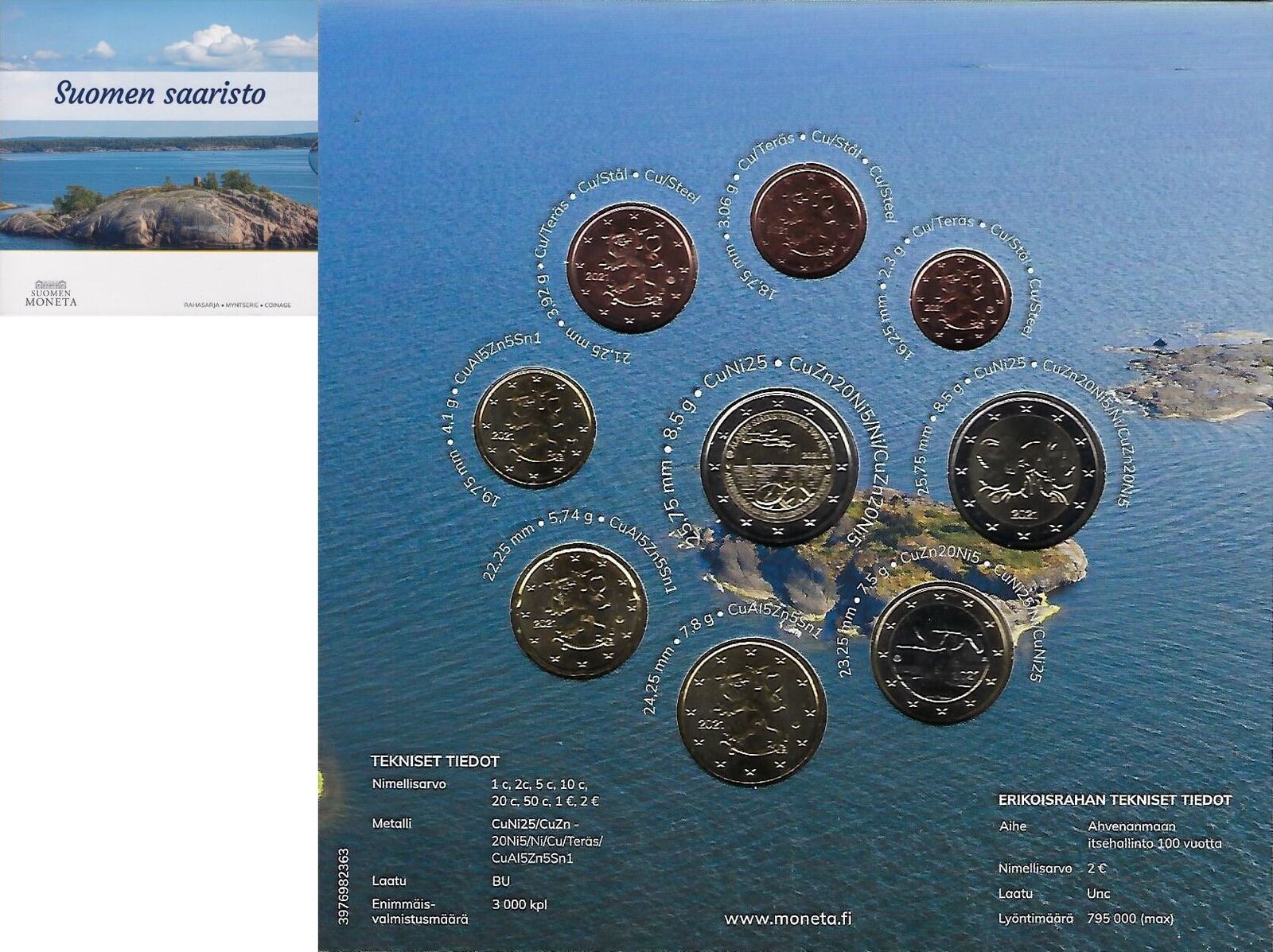Open the www.moneta.fi web address
The height and width of the screenshot is (952, 1273).
[x=788, y=919]
